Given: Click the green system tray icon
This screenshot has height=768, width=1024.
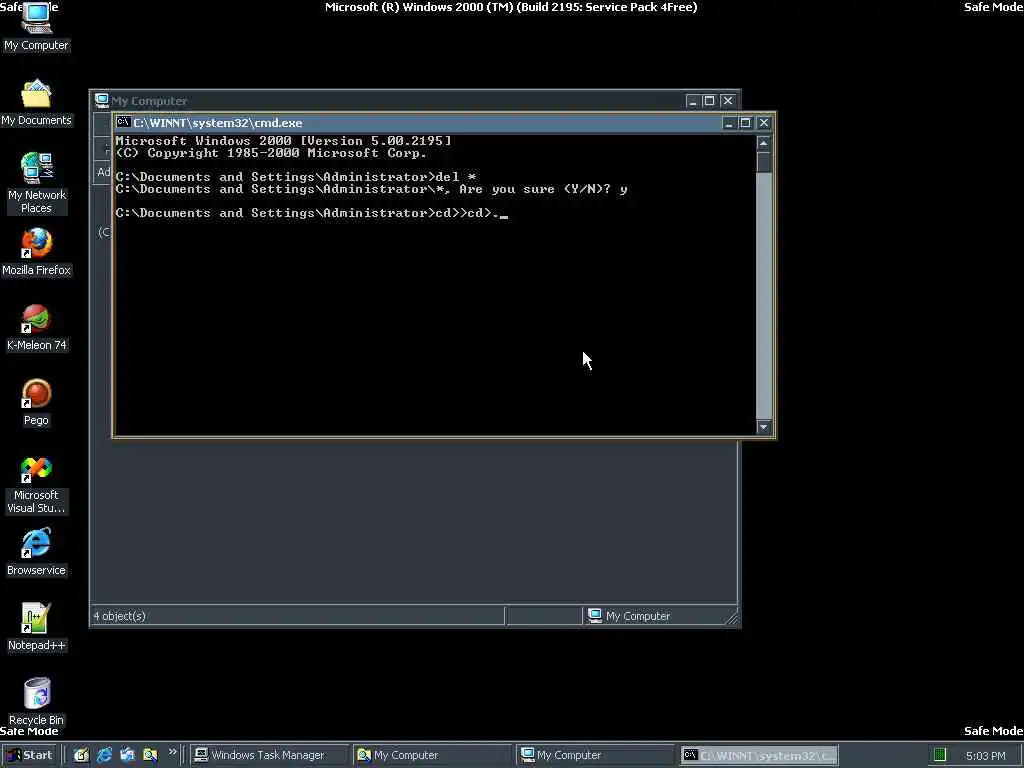Looking at the screenshot, I should (x=940, y=755).
